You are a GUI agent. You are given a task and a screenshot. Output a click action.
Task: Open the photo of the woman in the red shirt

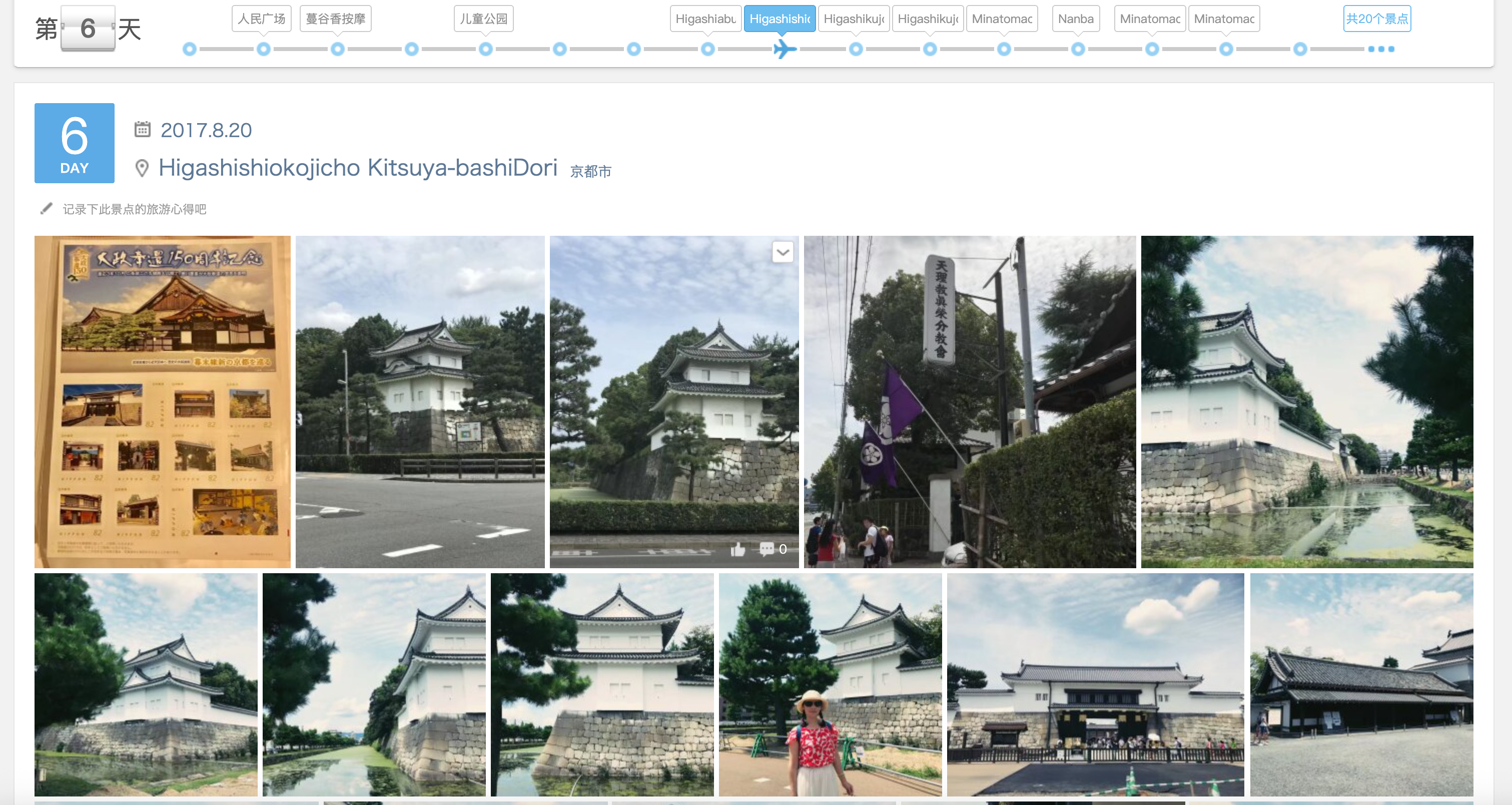(830, 685)
